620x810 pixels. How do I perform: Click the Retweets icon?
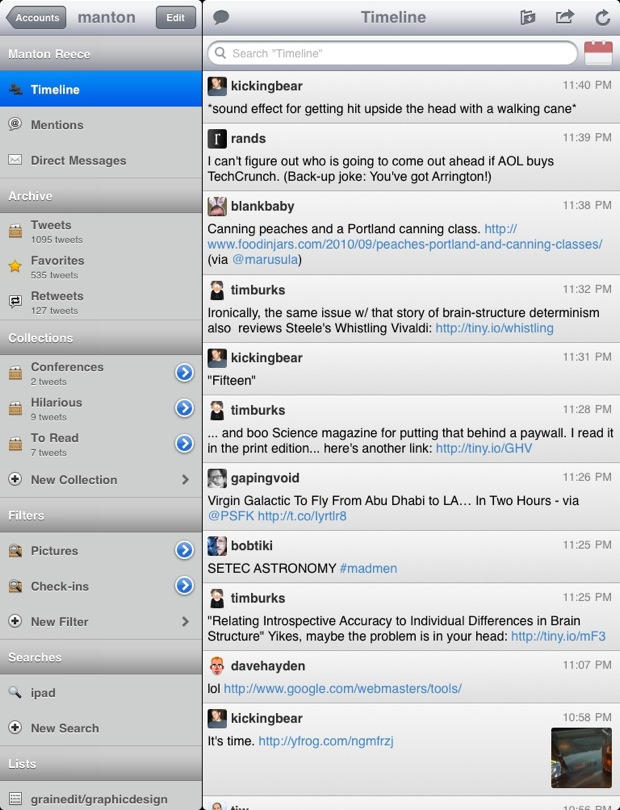[15, 301]
